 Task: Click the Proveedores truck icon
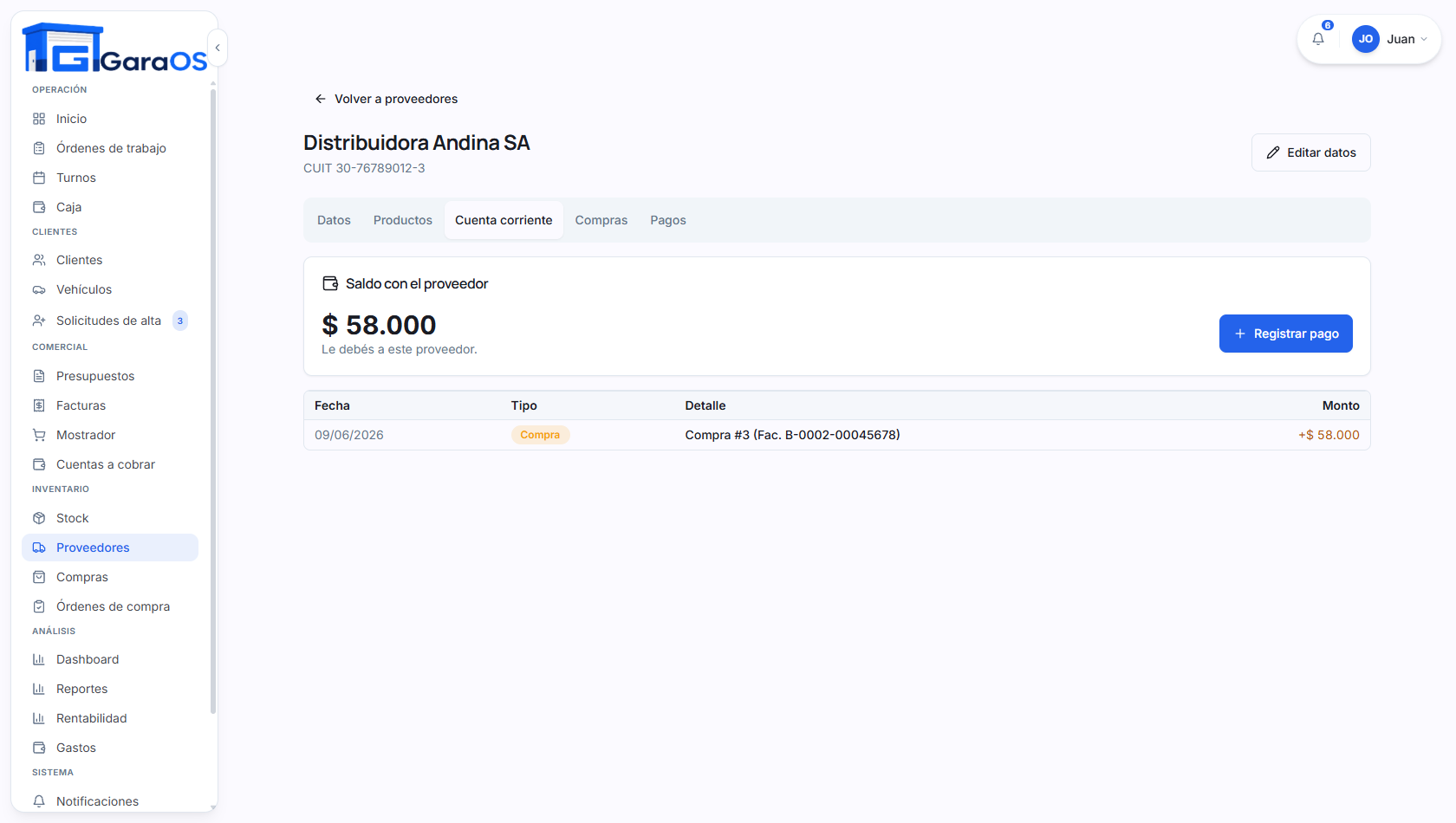(39, 548)
